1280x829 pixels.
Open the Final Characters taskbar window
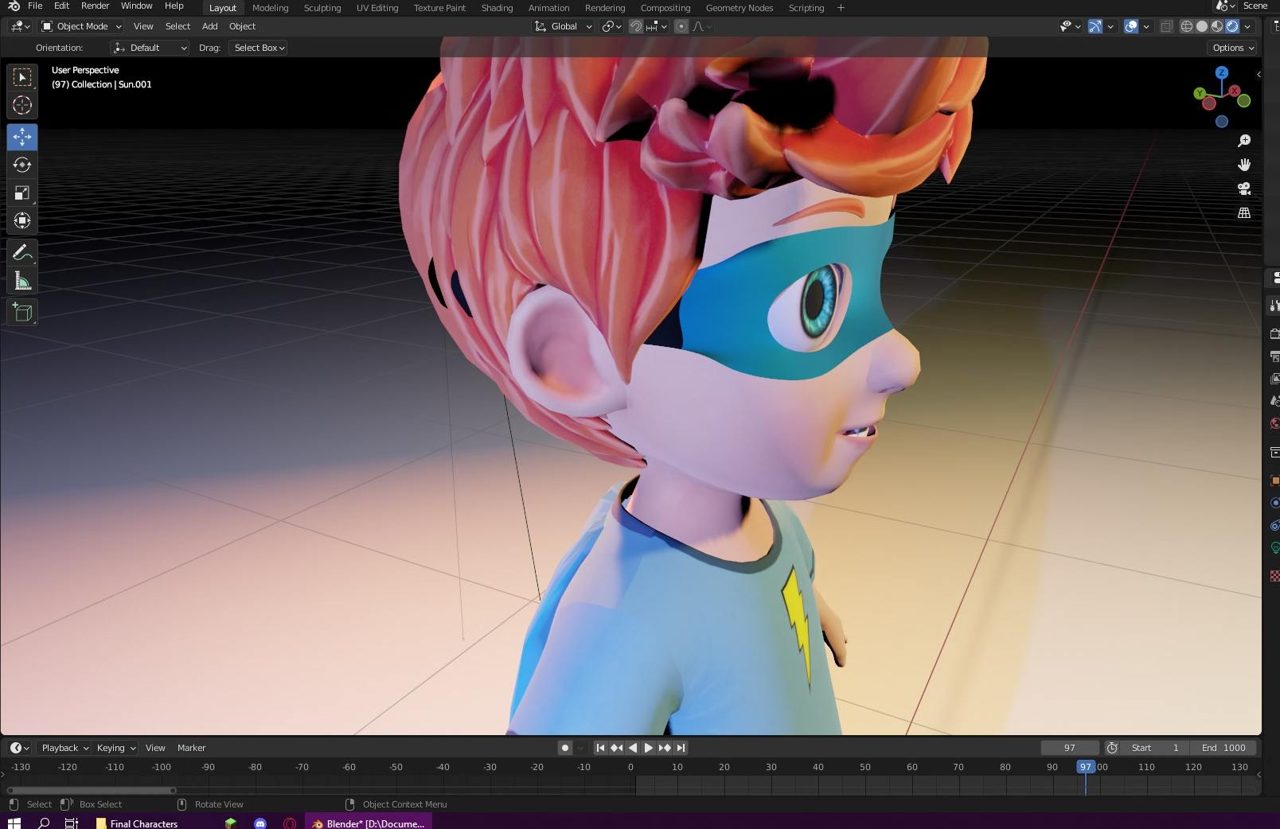tap(137, 823)
